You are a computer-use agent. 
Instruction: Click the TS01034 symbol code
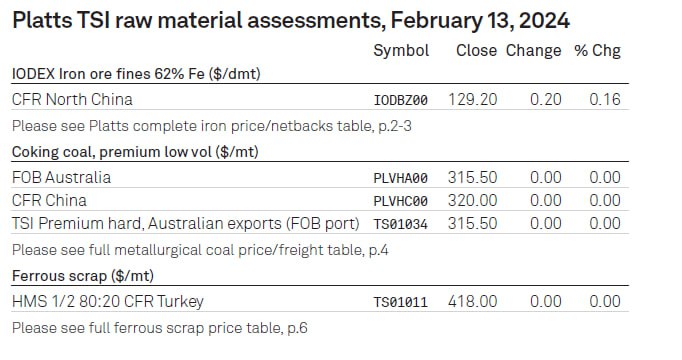click(401, 224)
